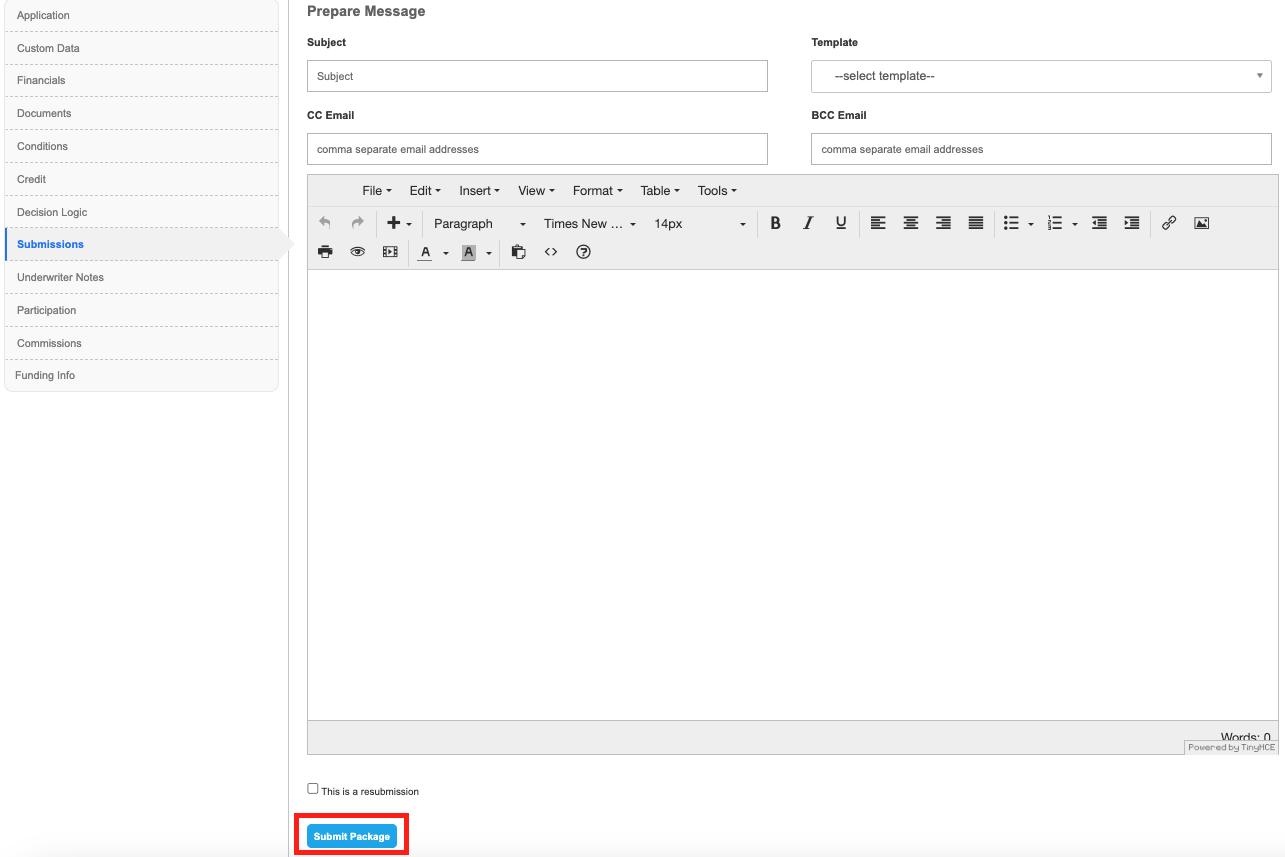1285x857 pixels.
Task: Expand bullet list style arrow
Action: click(1030, 224)
